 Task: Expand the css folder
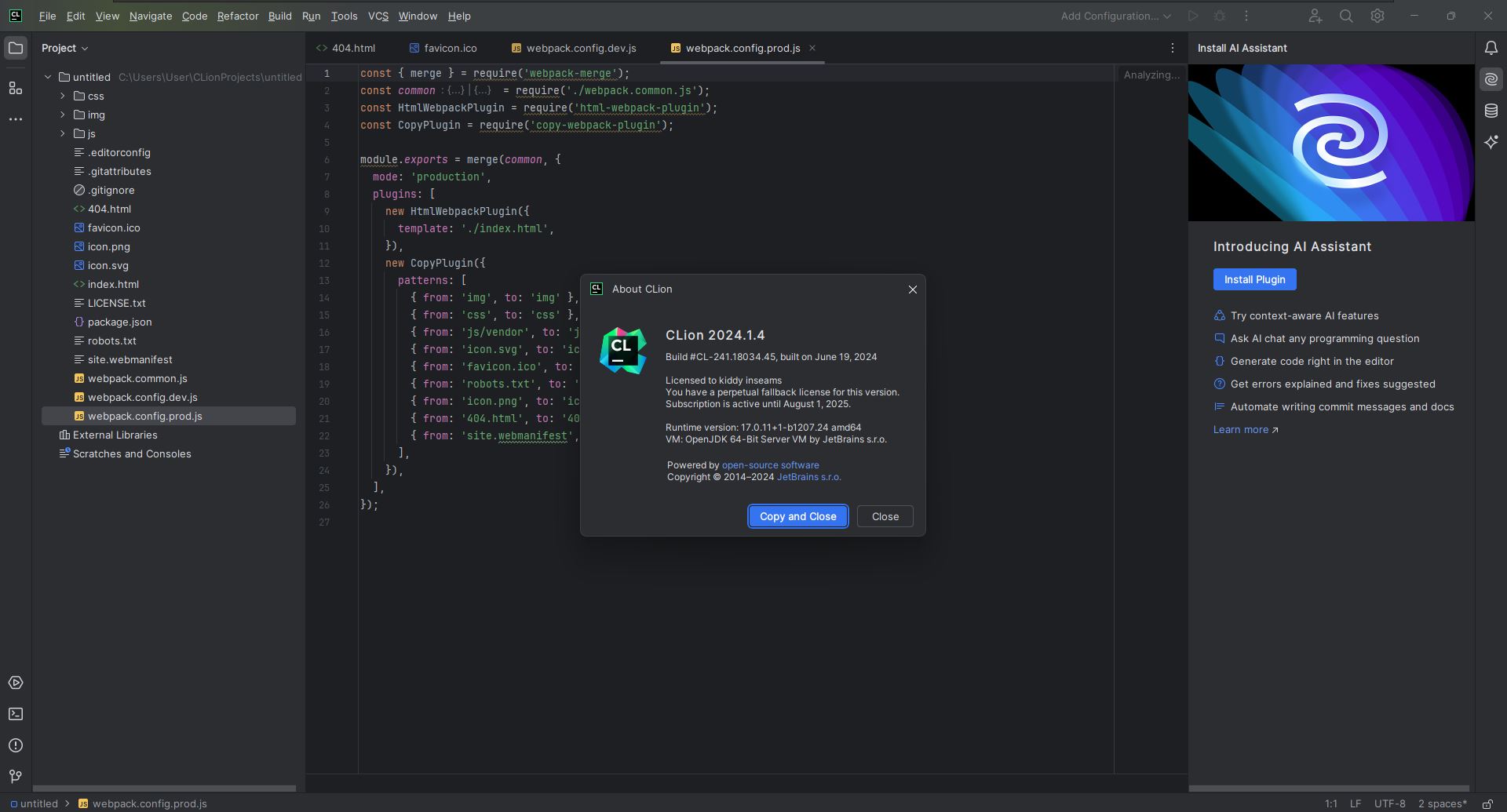tap(63, 96)
